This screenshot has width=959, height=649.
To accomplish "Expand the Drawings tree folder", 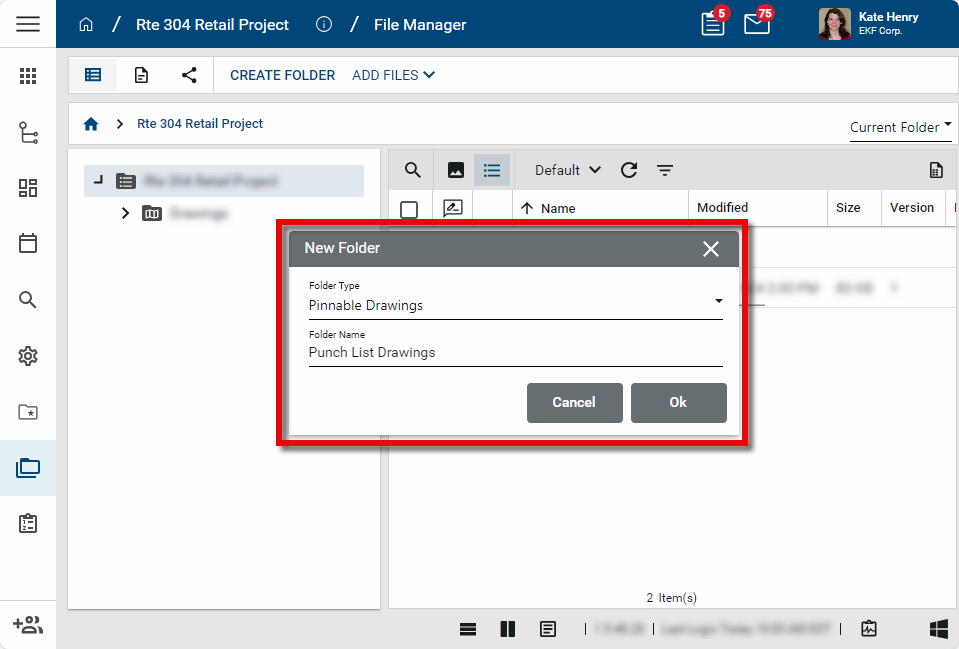I will (125, 213).
